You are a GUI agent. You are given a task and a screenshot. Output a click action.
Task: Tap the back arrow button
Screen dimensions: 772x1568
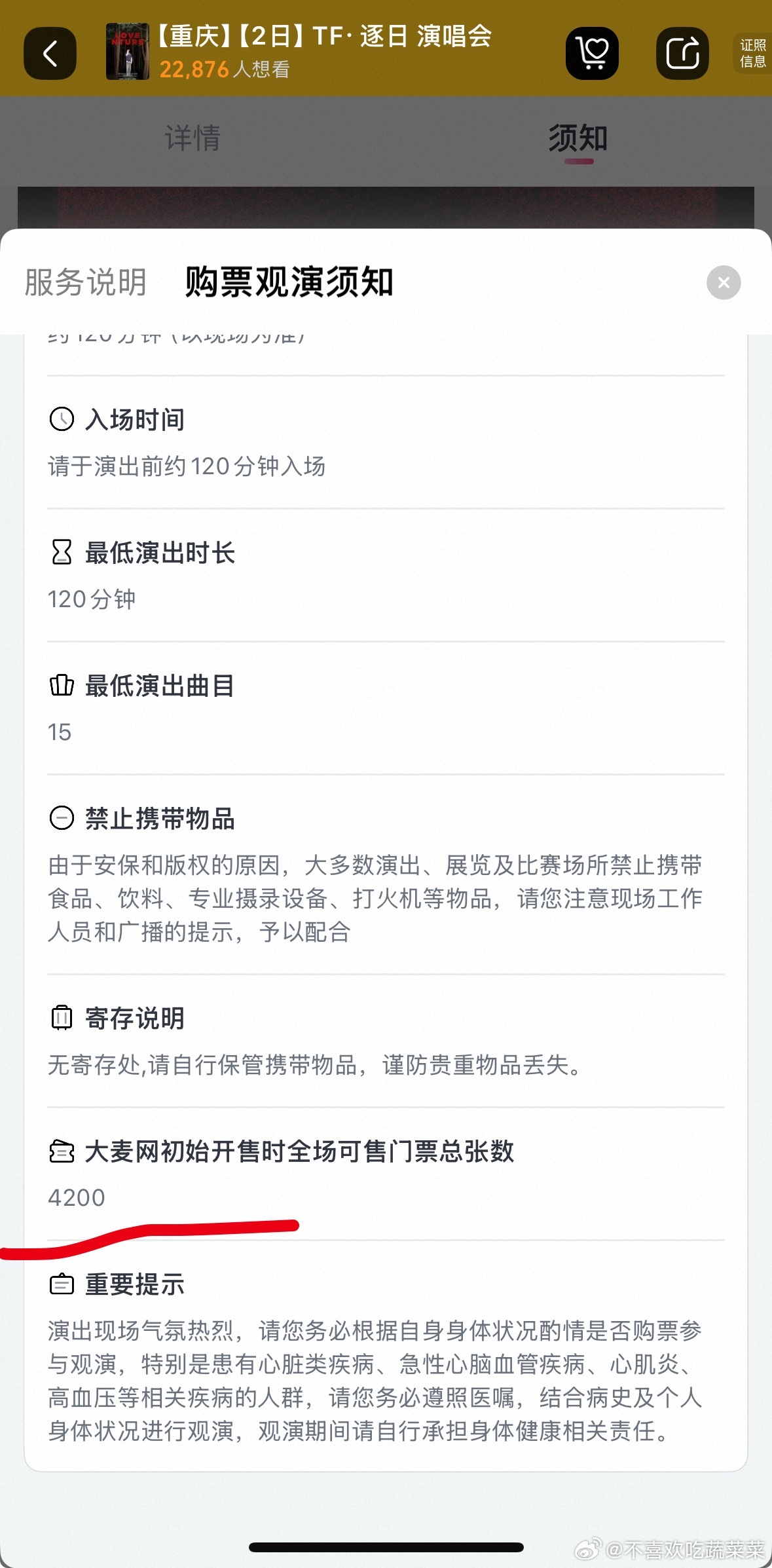[50, 54]
